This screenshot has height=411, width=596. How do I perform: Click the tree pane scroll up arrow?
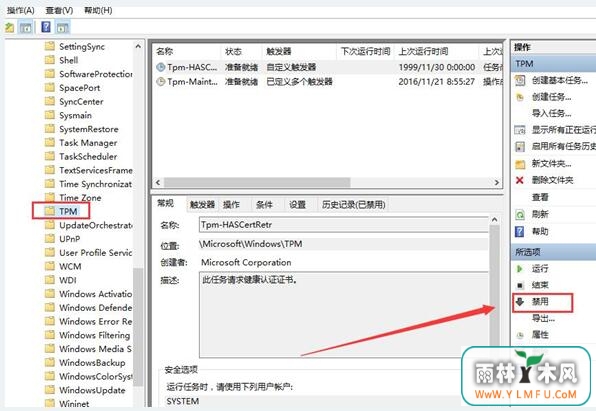138,46
